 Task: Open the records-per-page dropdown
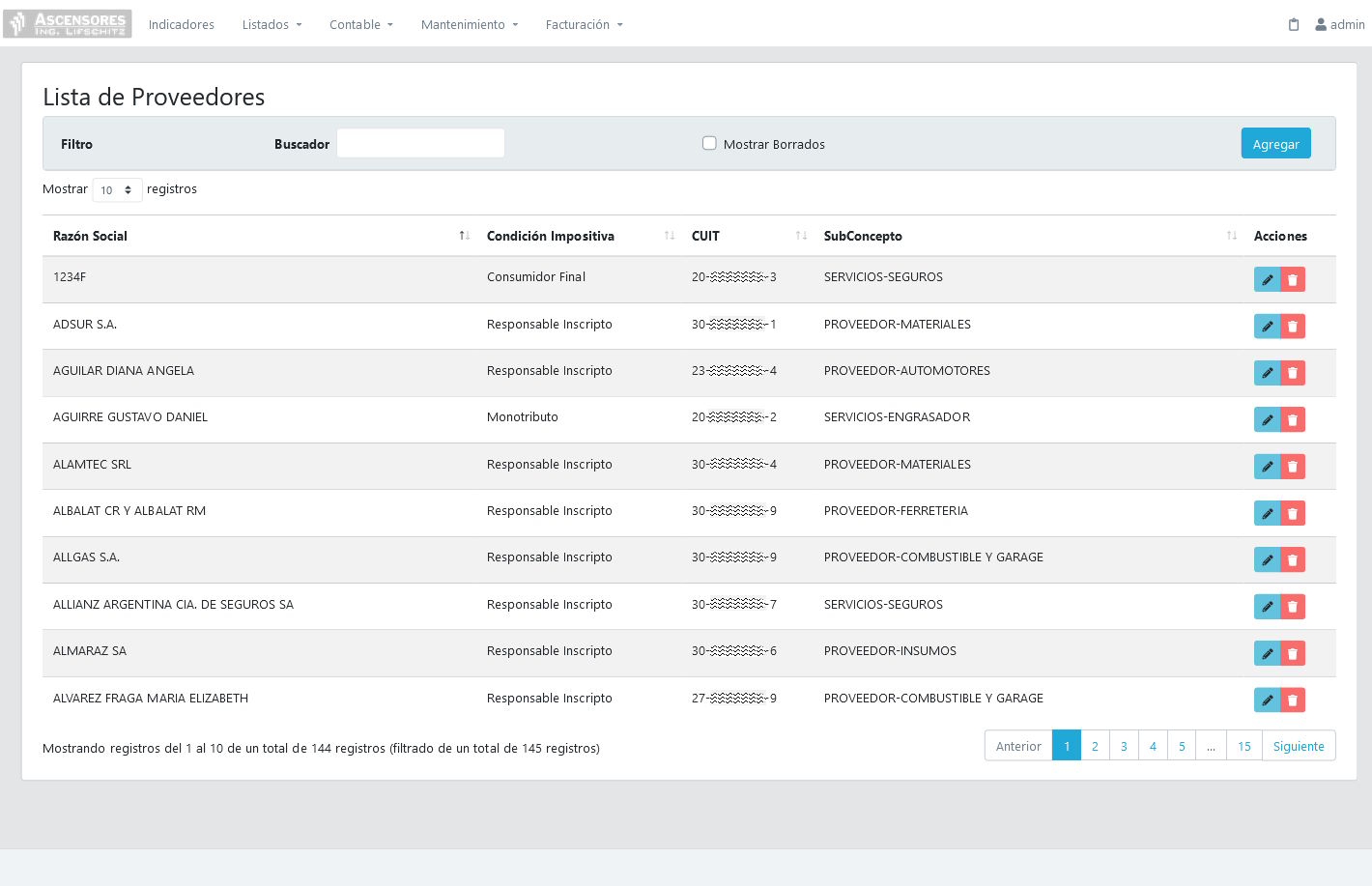(x=117, y=190)
